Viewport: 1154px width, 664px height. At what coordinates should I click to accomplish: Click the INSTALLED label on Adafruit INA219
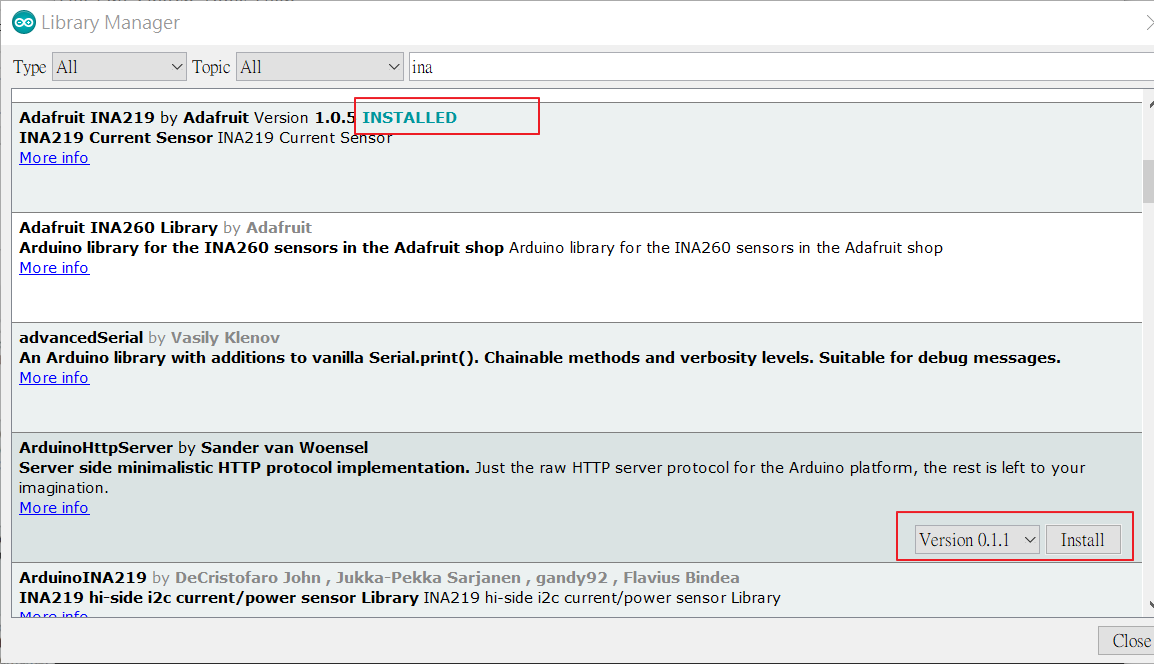click(x=408, y=117)
